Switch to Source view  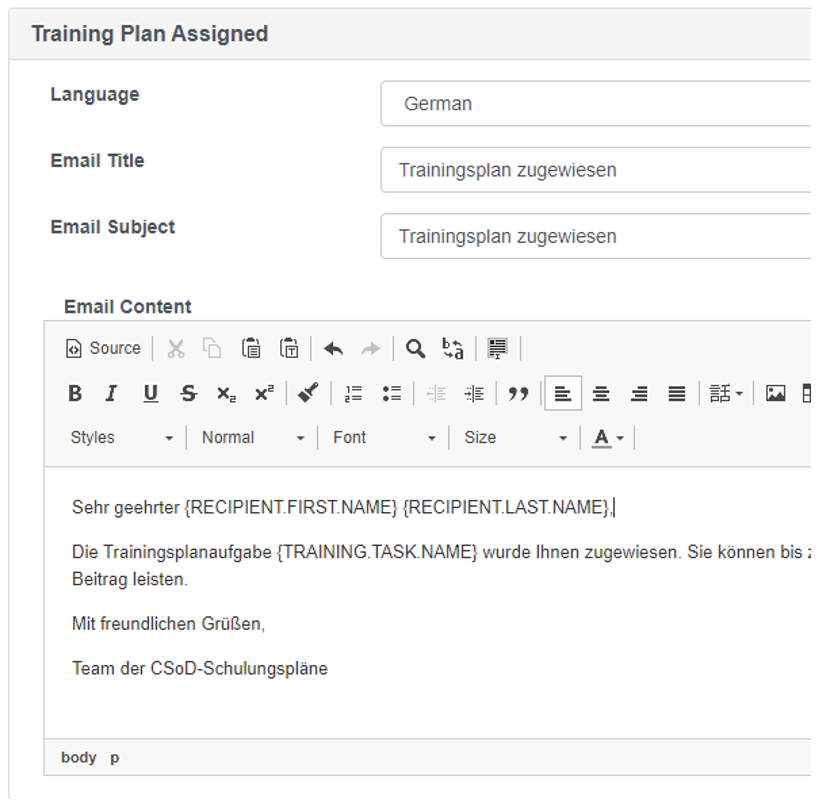pyautogui.click(x=103, y=349)
